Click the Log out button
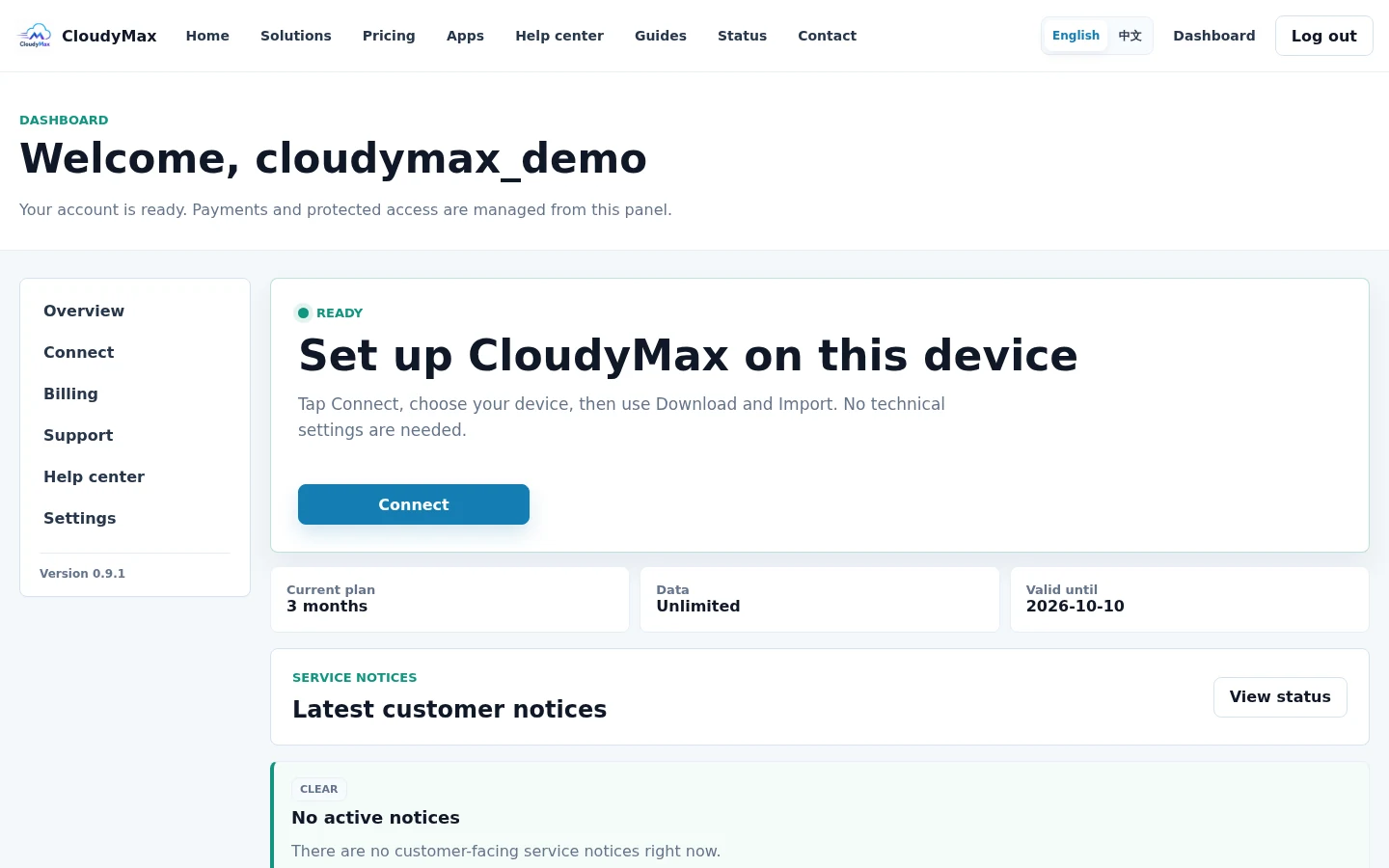This screenshot has height=868, width=1389. click(1323, 36)
